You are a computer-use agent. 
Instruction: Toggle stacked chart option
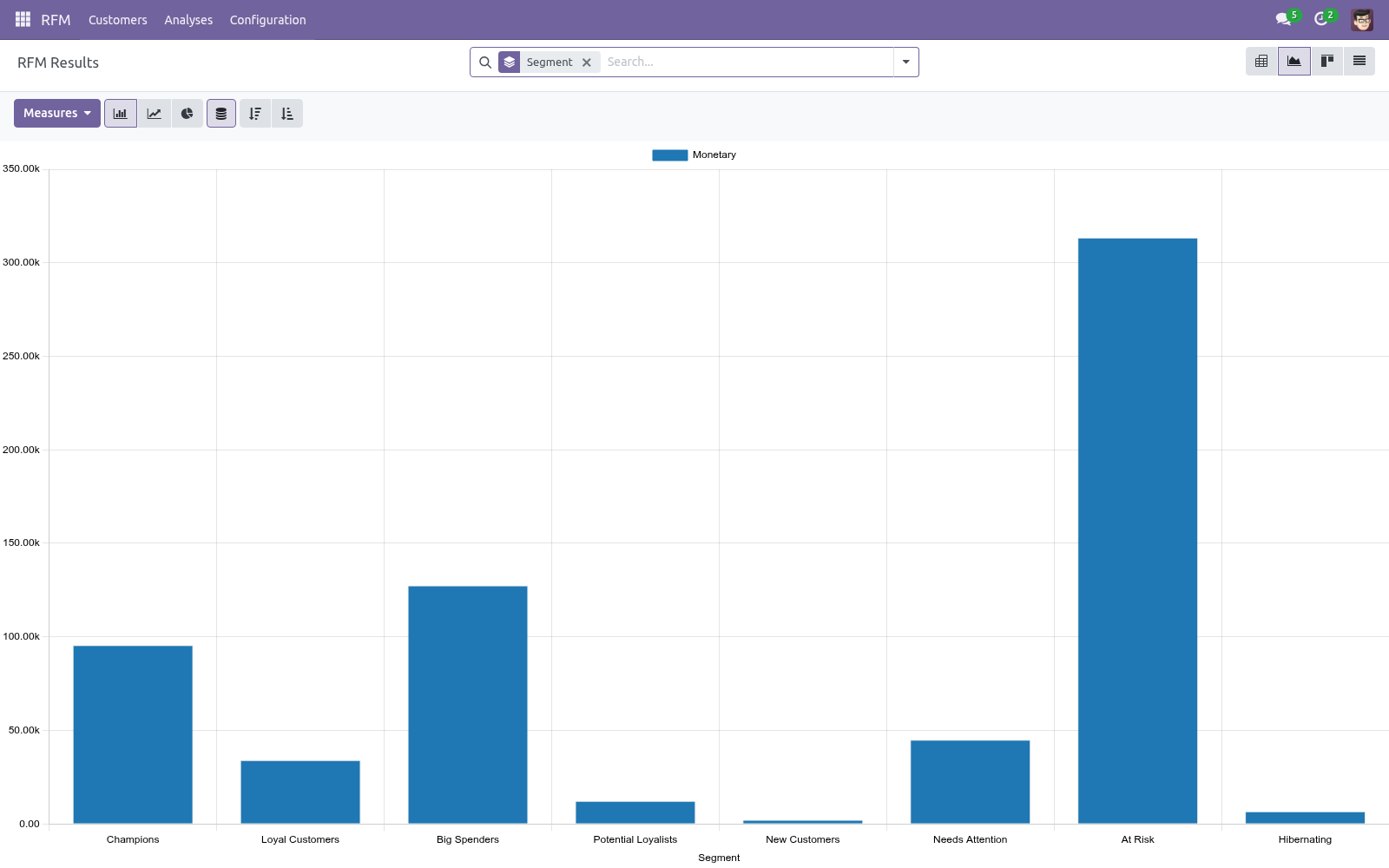[x=221, y=113]
